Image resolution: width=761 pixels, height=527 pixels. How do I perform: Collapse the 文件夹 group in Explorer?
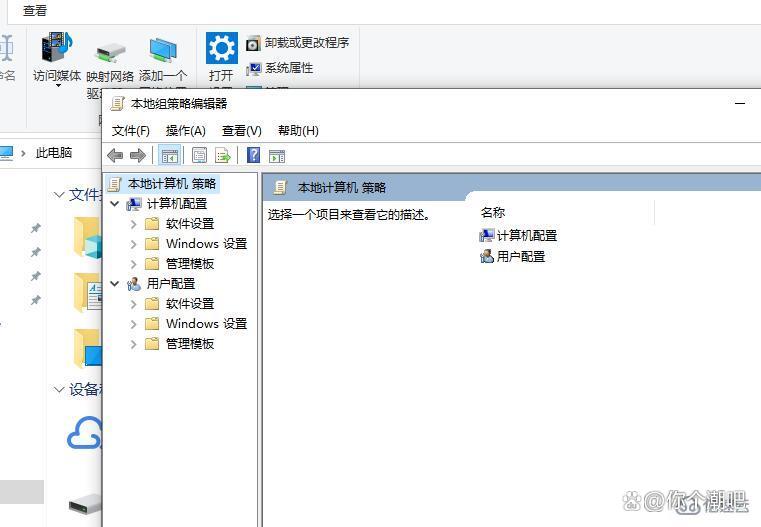59,195
